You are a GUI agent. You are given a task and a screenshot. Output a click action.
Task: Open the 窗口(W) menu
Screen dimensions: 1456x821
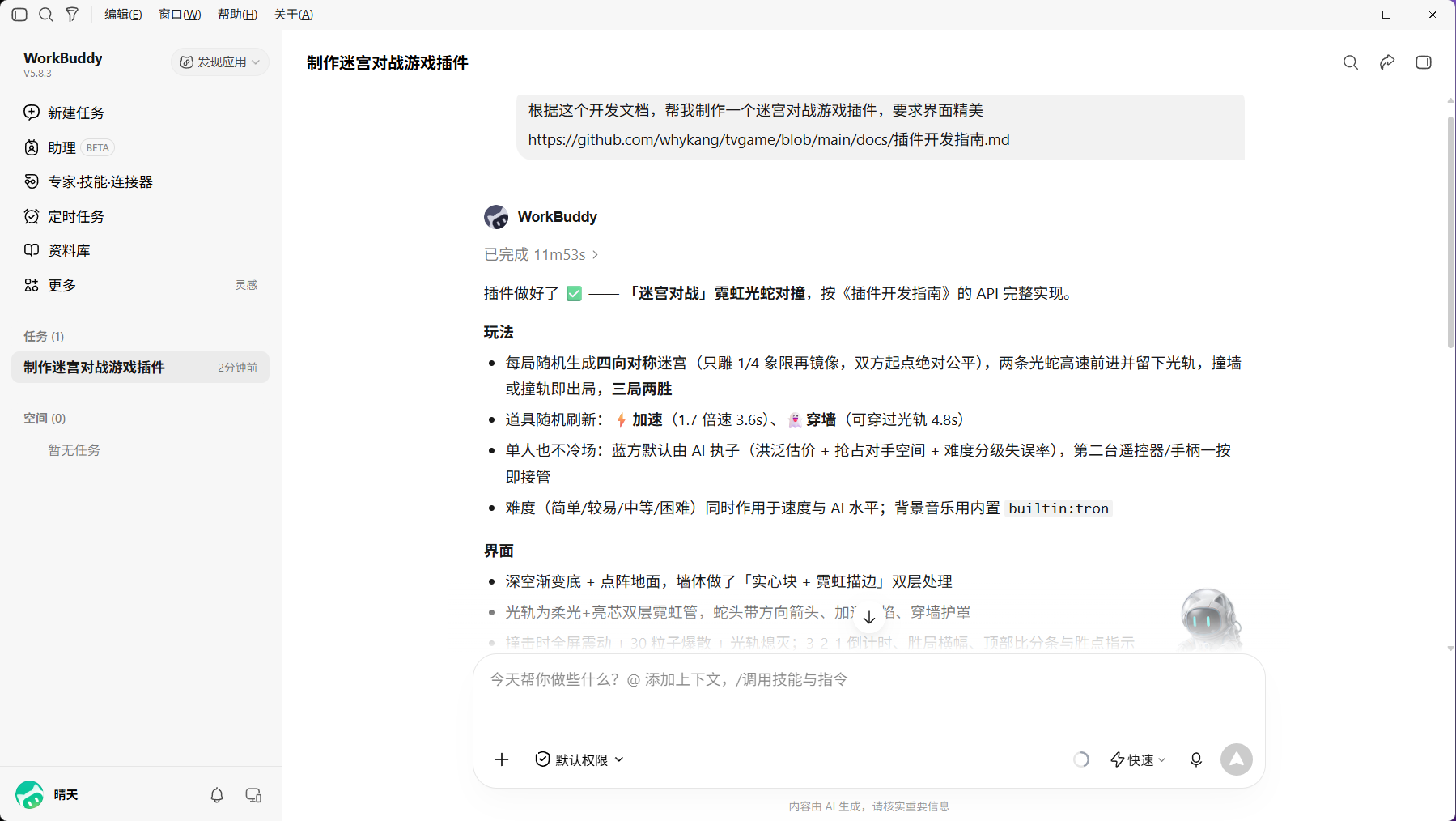click(180, 15)
